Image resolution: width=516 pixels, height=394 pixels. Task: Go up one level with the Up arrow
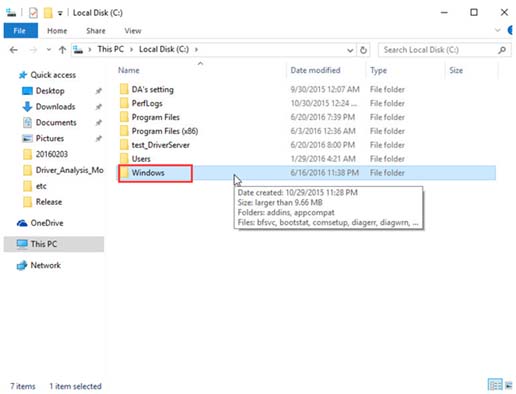62,50
